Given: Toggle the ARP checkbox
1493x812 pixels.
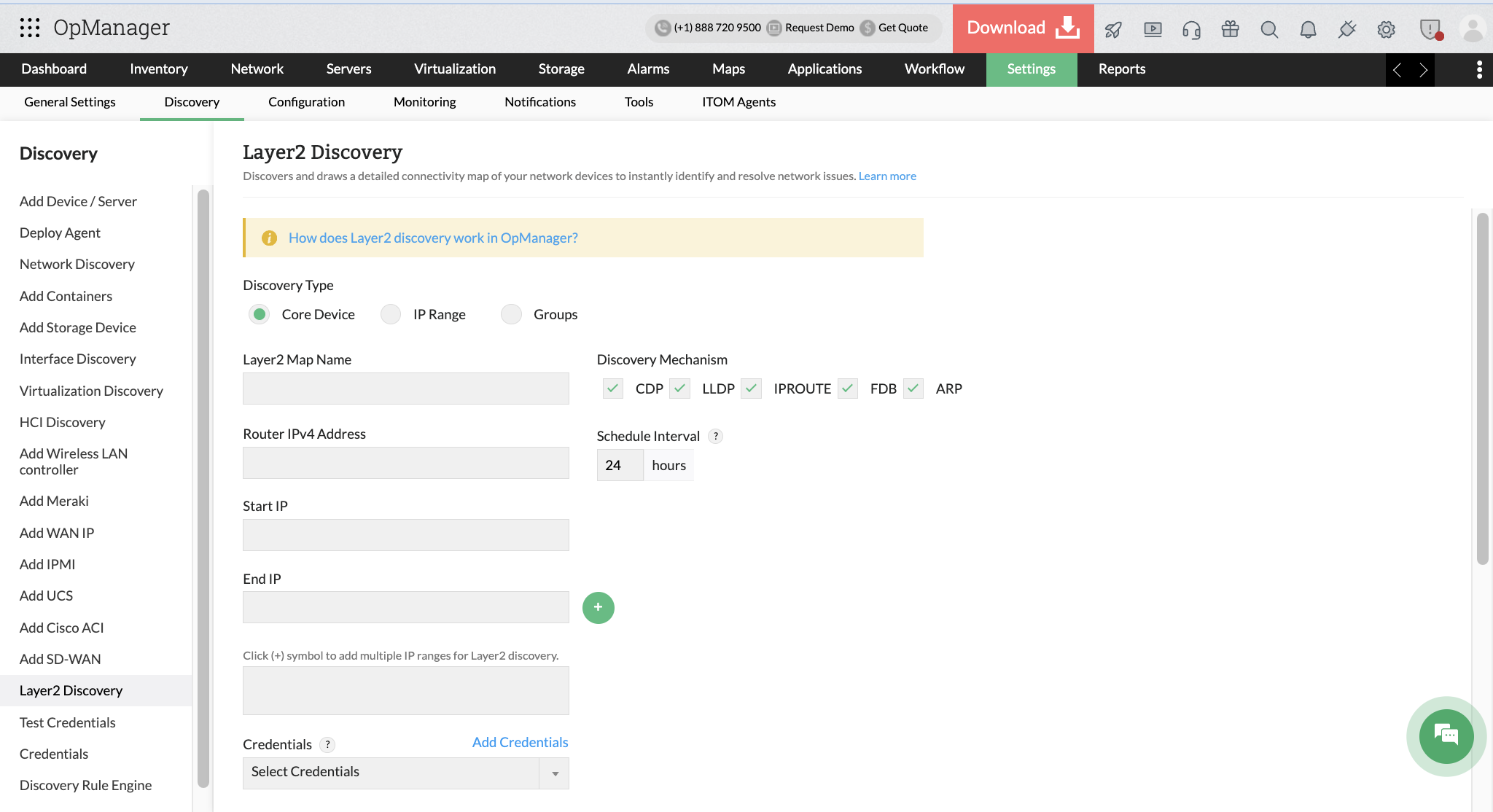Looking at the screenshot, I should click(913, 389).
